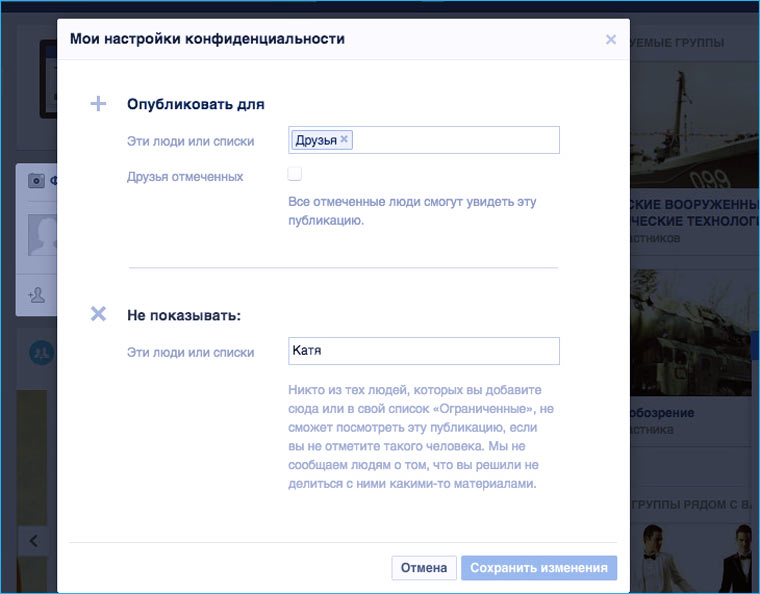Click the plus icon beside Опубликовать для
760x594 pixels.
coord(98,104)
